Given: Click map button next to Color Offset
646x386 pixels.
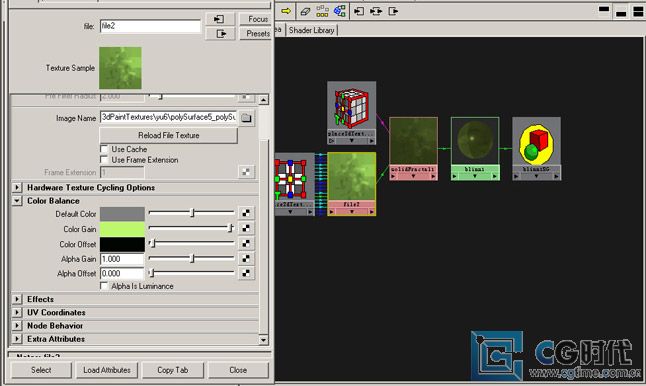Looking at the screenshot, I should (x=246, y=243).
